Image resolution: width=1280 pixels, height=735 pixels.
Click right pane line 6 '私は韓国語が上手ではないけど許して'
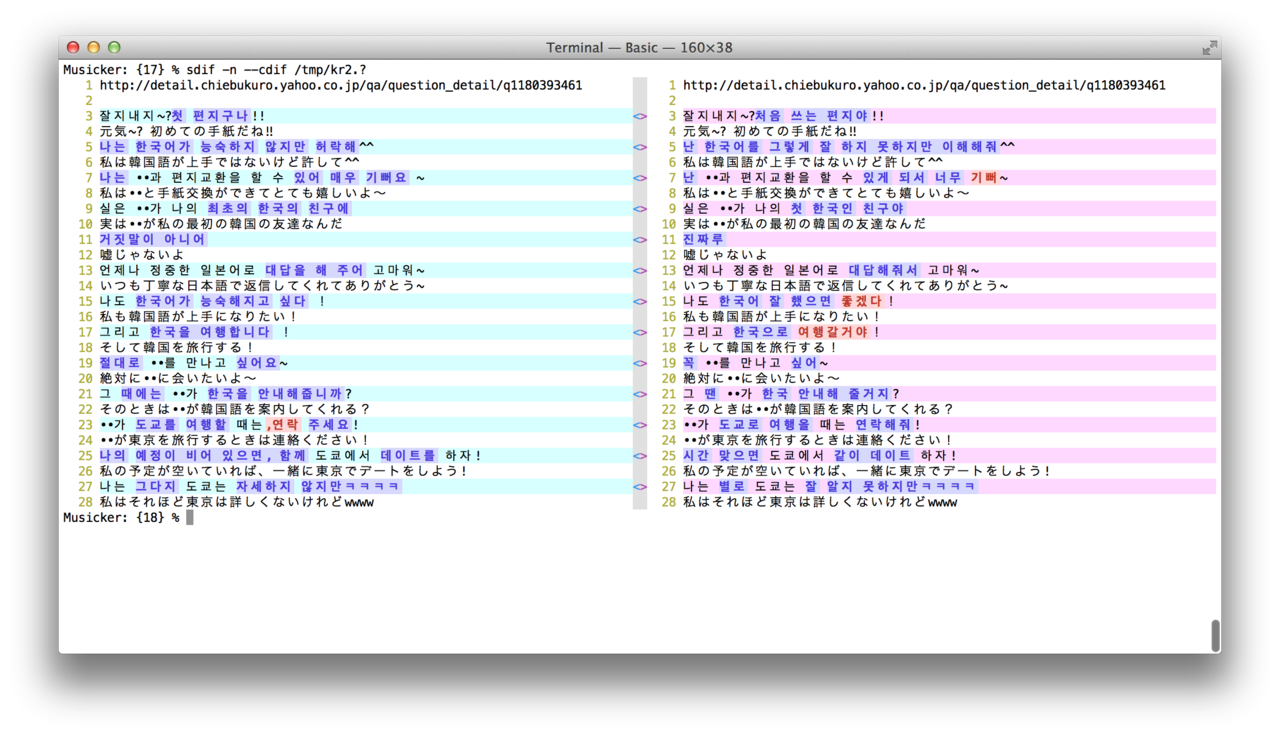805,162
